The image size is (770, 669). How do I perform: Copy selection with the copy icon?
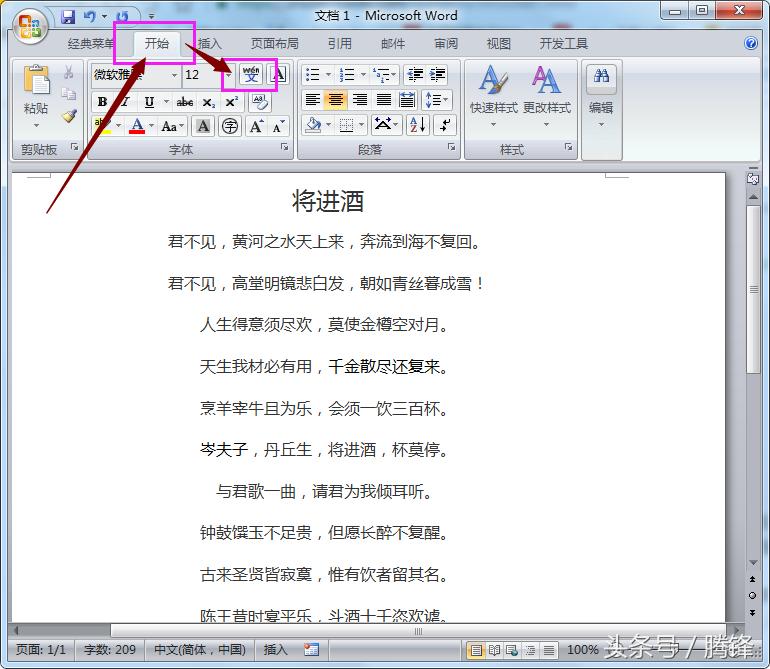[x=69, y=93]
